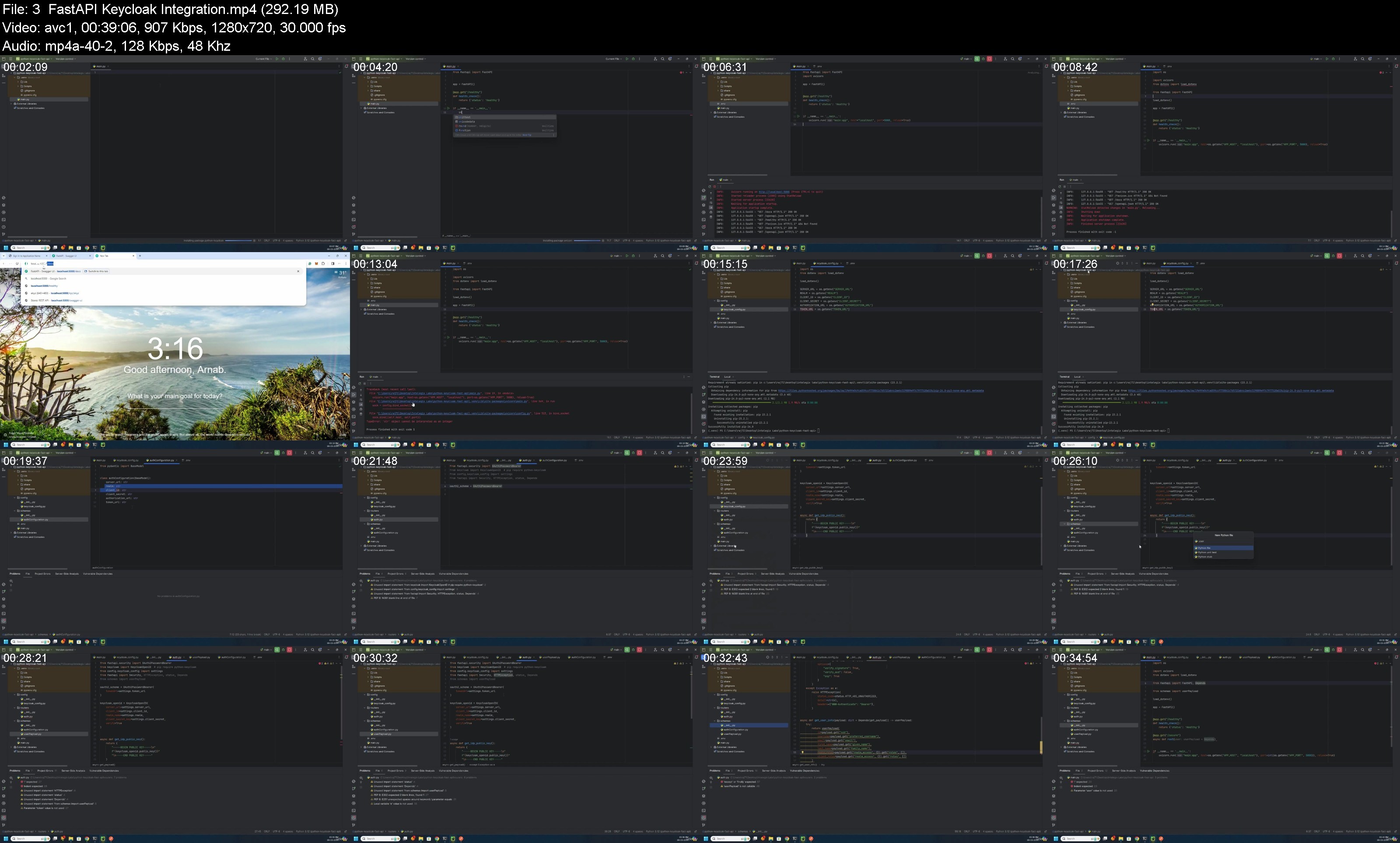1400x843 pixels.
Task: Open the thumbnail stamped 00:19:37
Action: 175,548
